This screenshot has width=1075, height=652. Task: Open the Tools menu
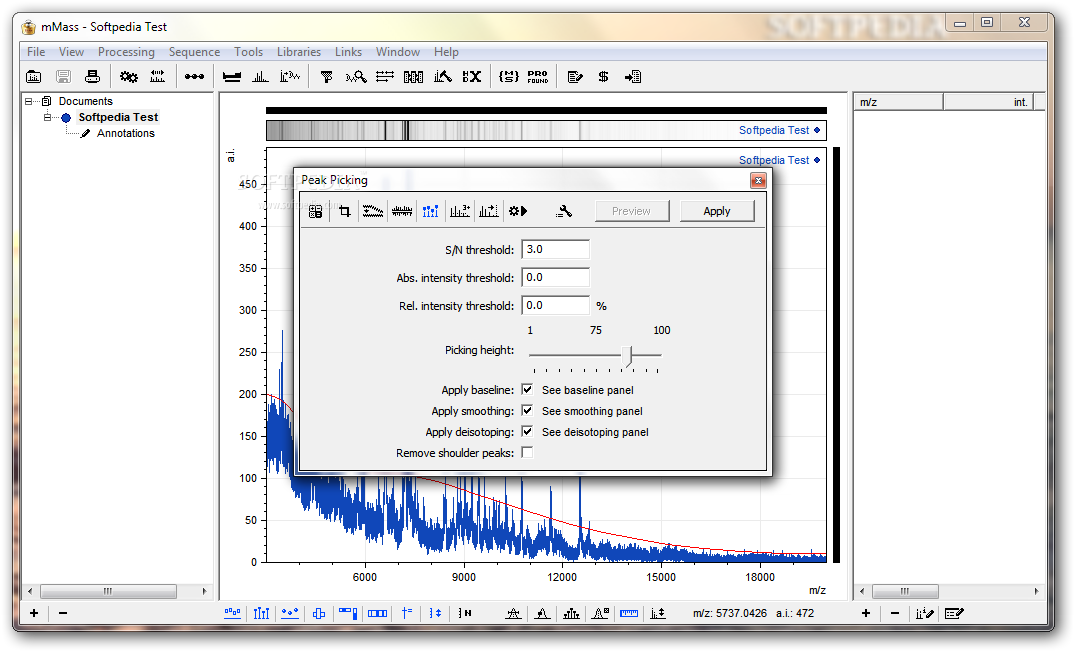[x=248, y=52]
